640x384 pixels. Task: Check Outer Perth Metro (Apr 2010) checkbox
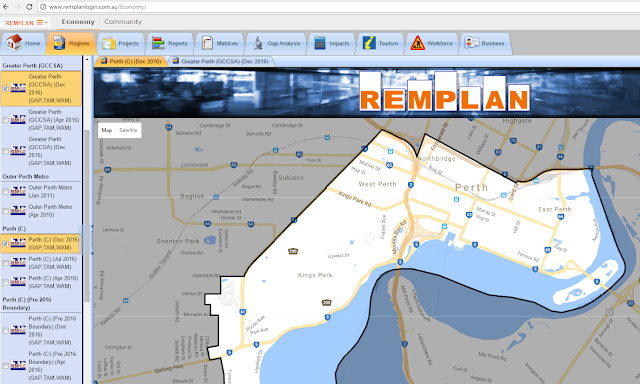coord(5,211)
